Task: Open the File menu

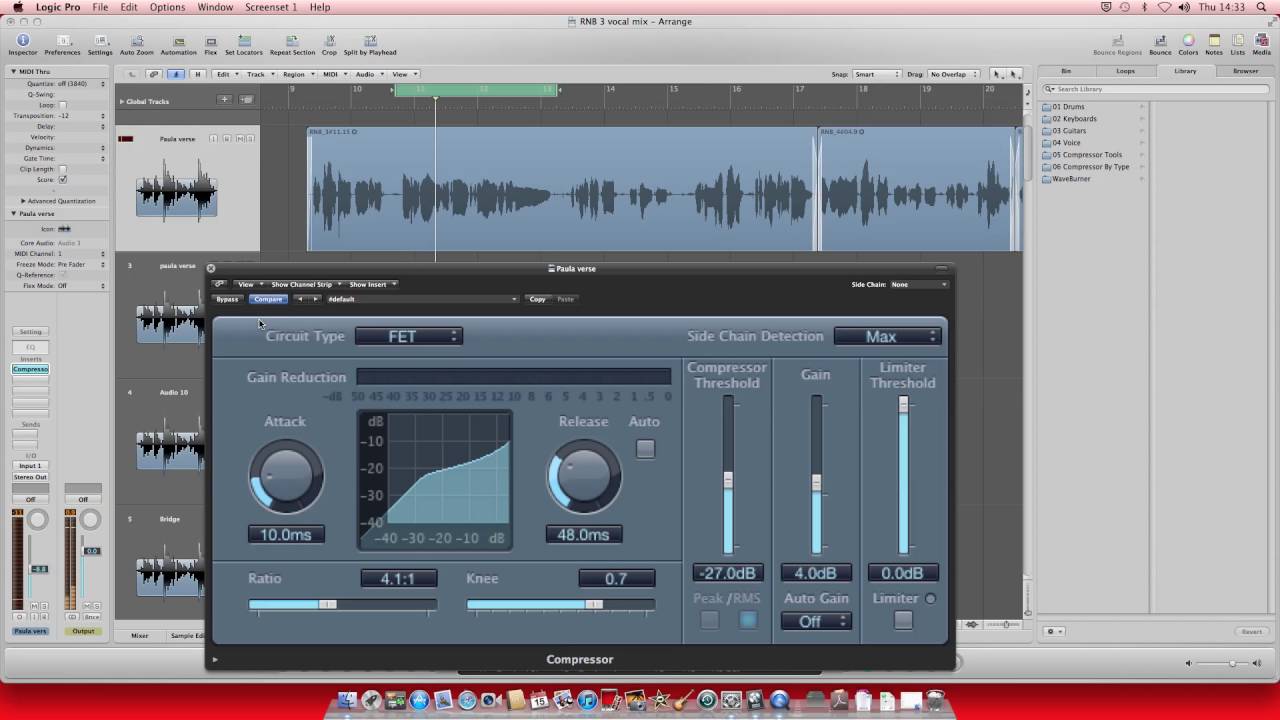Action: 100,7
